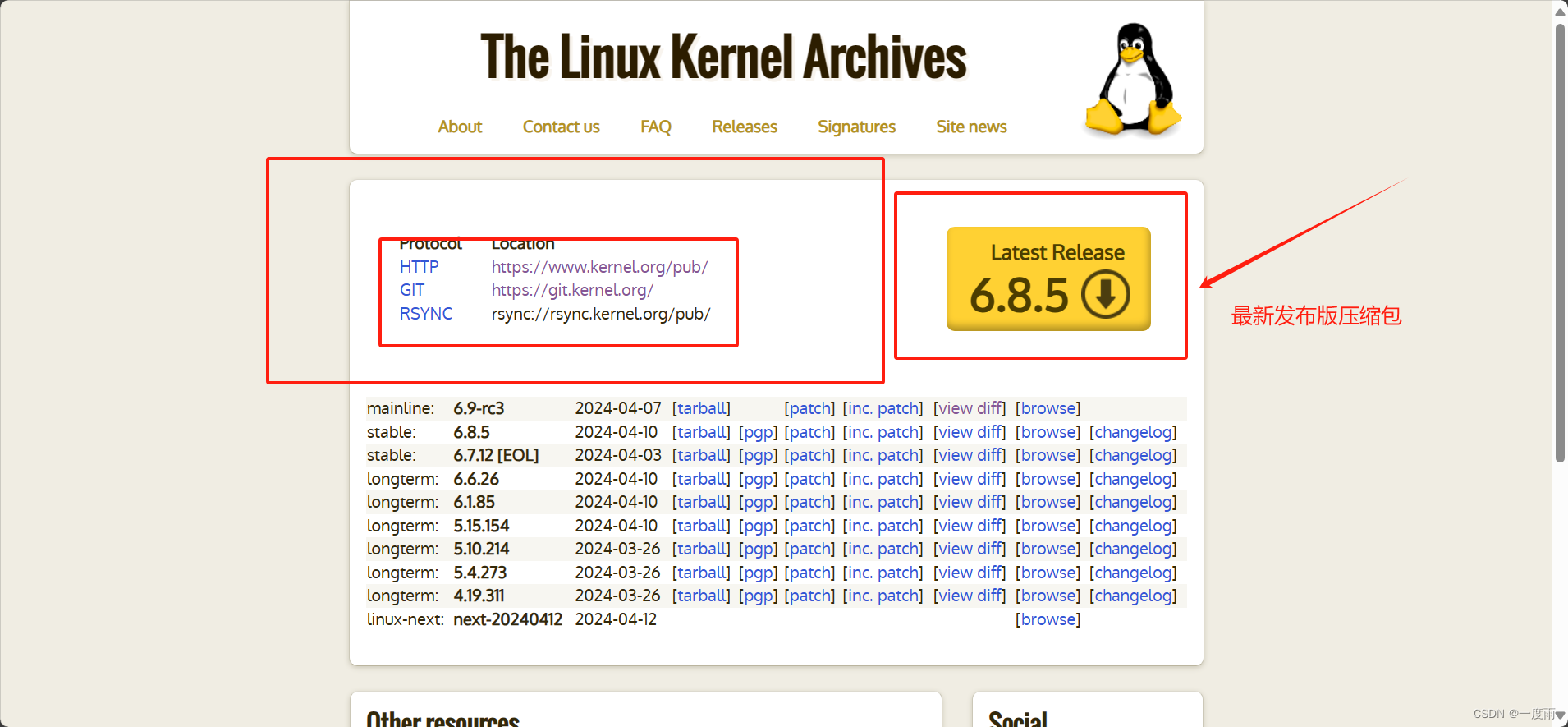Browse longterm 4.19.311 source
Image resolution: width=1568 pixels, height=727 pixels.
pos(1048,596)
